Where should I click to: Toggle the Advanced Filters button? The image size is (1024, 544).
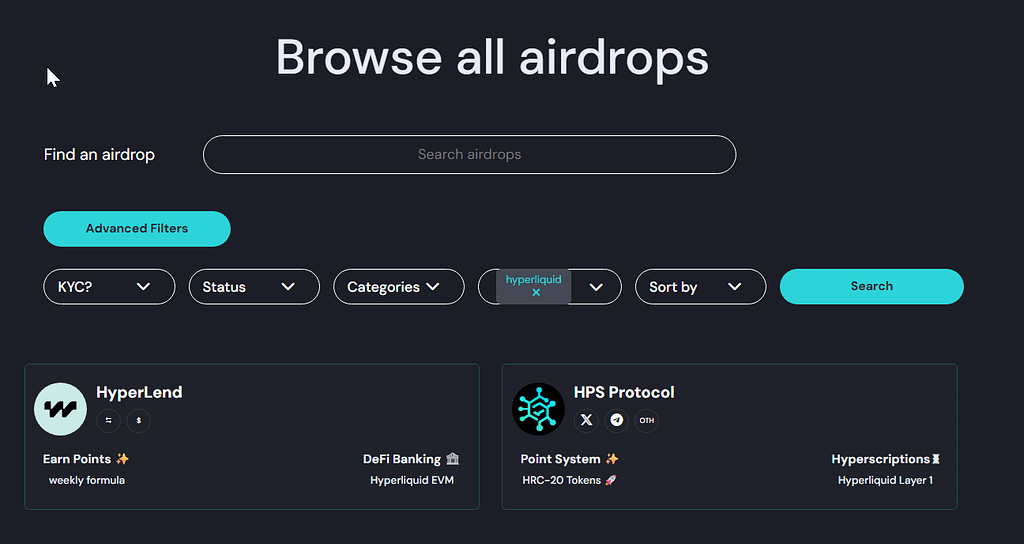point(136,229)
